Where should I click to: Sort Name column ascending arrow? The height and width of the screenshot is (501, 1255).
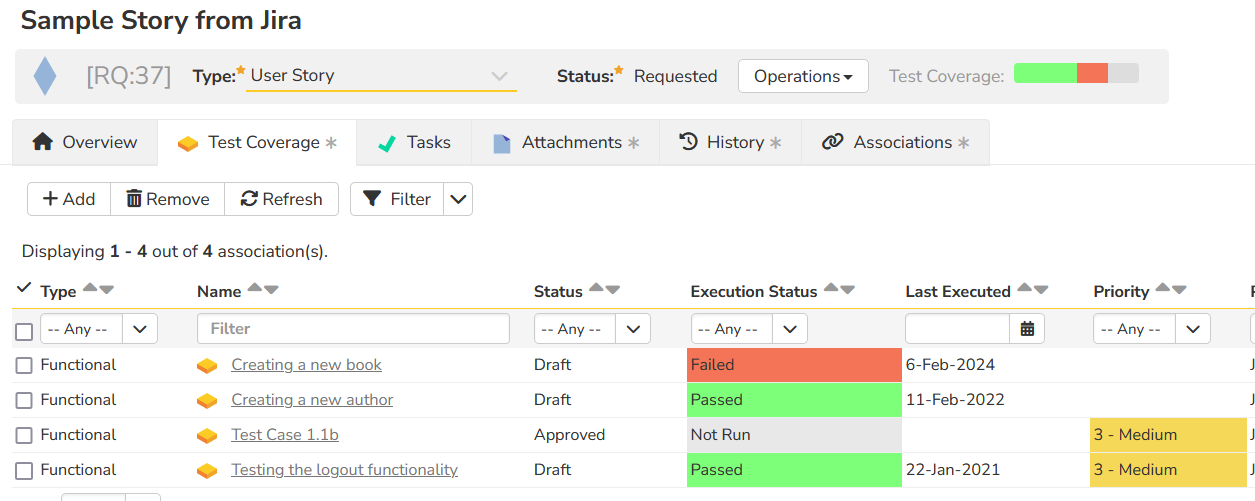[255, 290]
